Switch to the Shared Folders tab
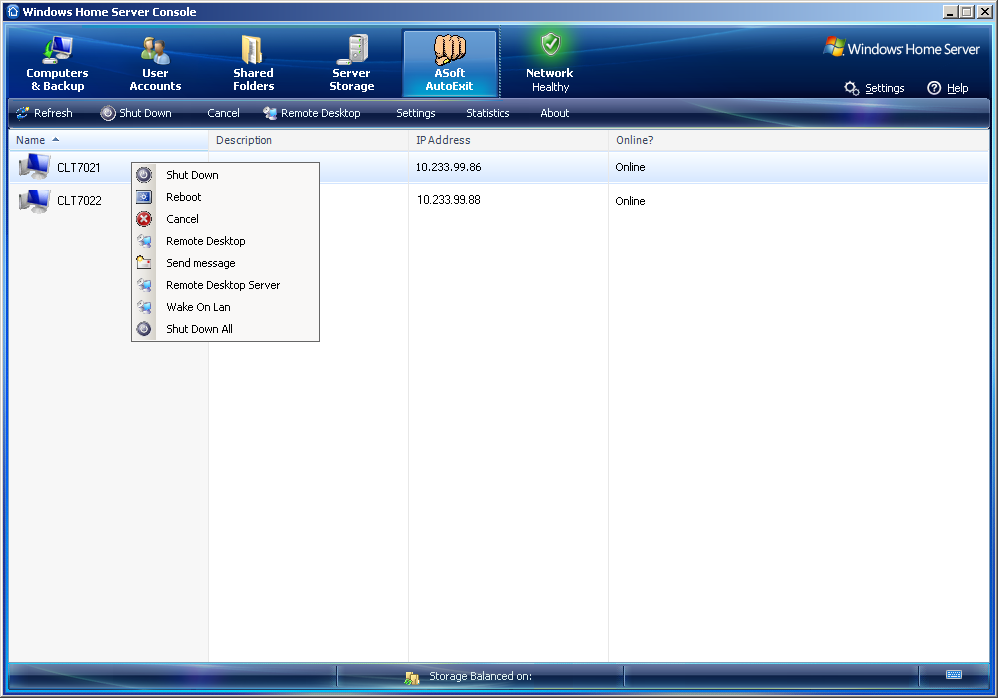The height and width of the screenshot is (698, 998). tap(253, 64)
